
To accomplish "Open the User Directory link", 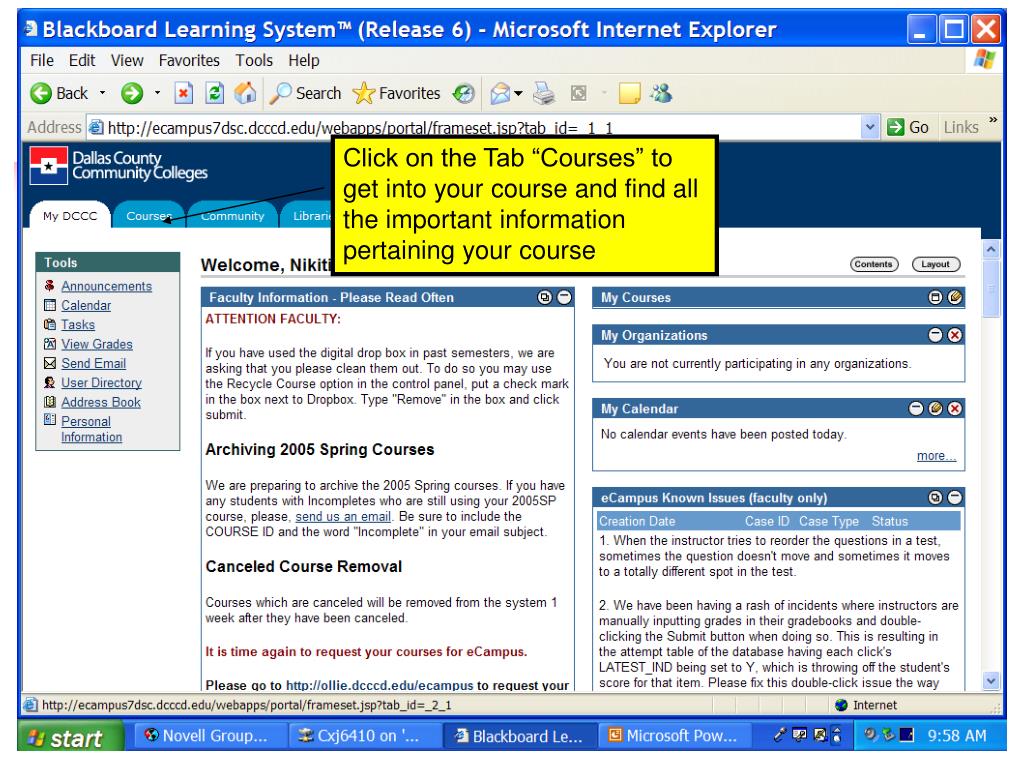I will pyautogui.click(x=101, y=383).
